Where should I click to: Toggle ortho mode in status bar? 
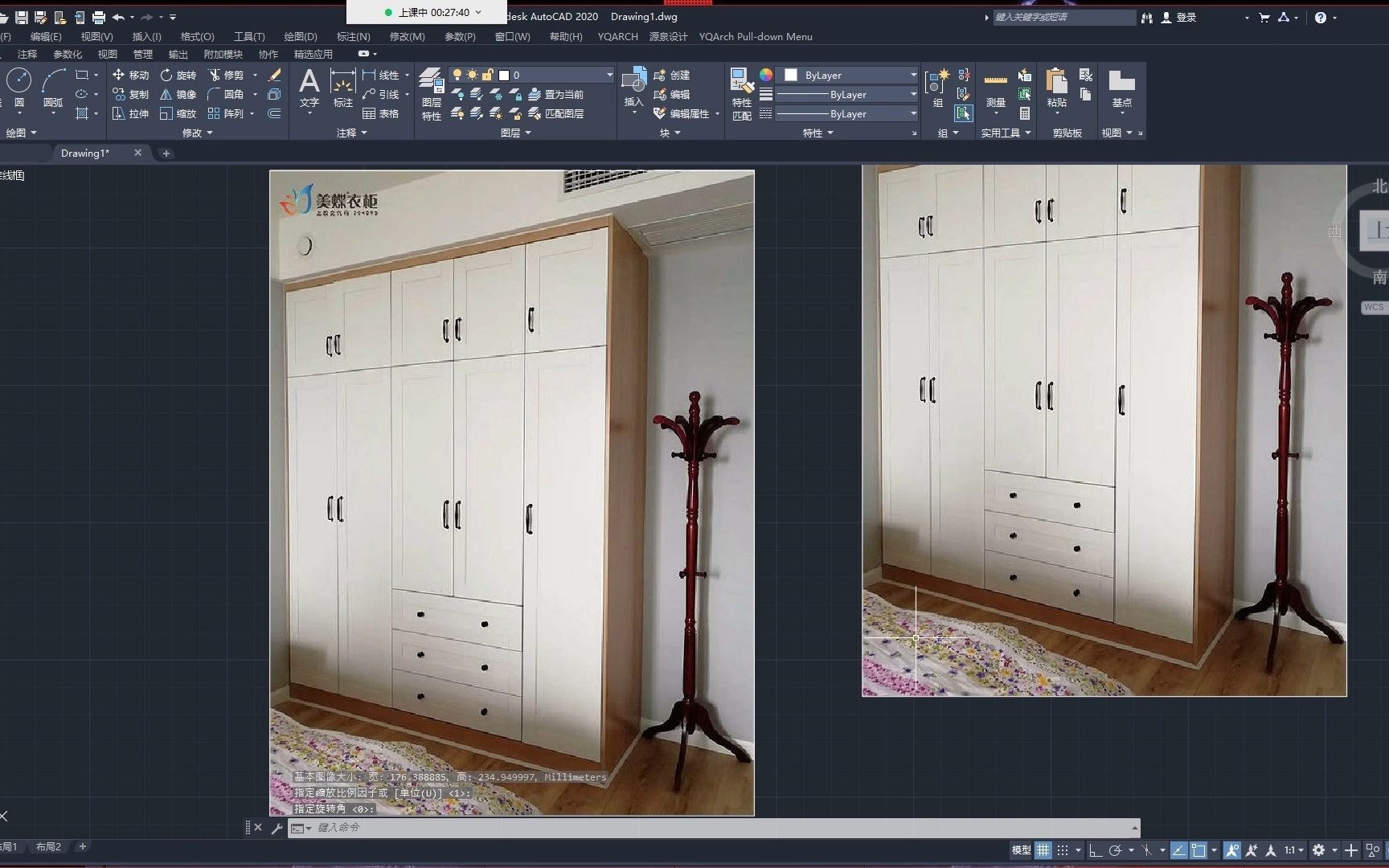(1095, 850)
